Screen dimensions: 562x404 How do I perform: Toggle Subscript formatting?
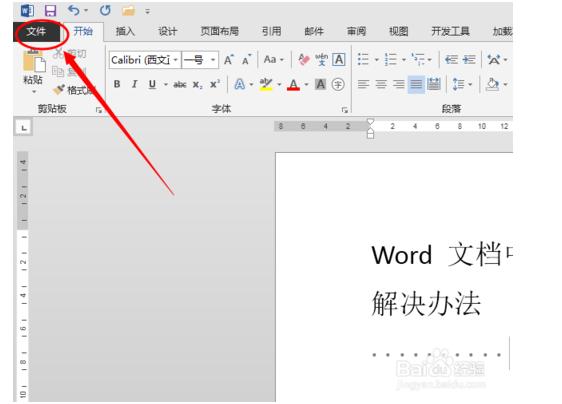click(197, 85)
